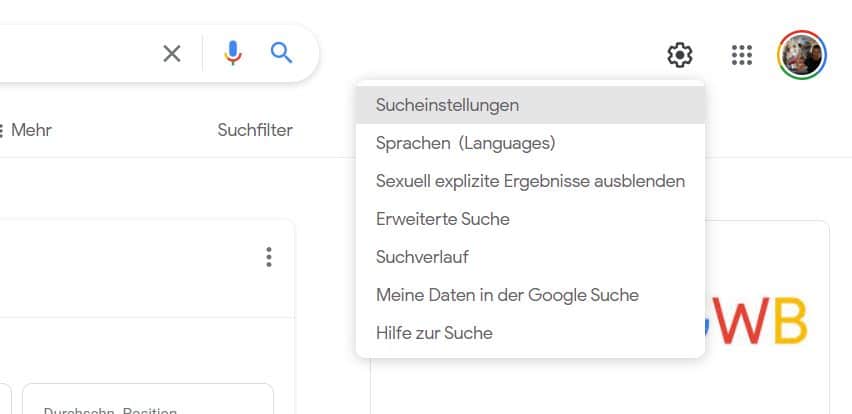
Task: Open the card's vertical three-dot menu
Action: pos(268,258)
